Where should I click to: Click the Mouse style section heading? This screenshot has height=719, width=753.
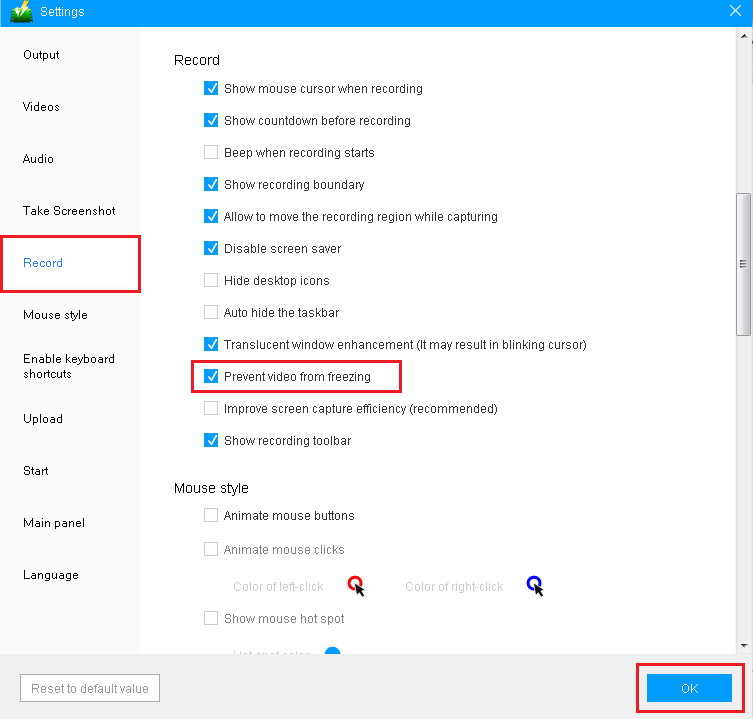(x=211, y=488)
